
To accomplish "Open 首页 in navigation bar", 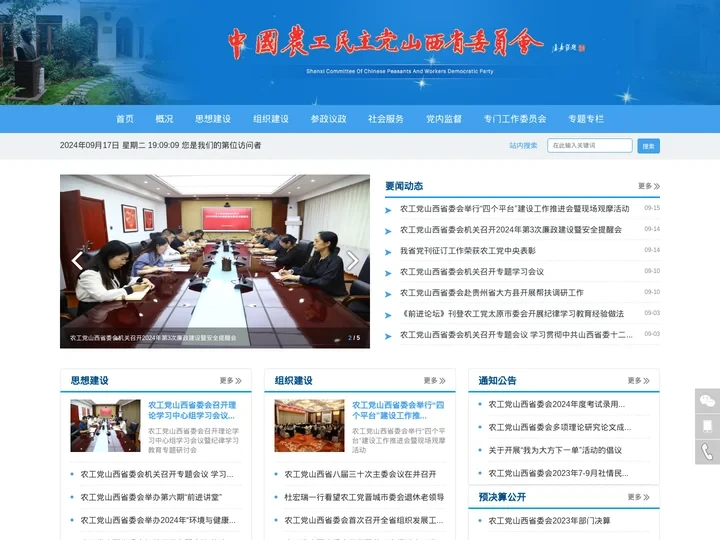I will 125,119.
